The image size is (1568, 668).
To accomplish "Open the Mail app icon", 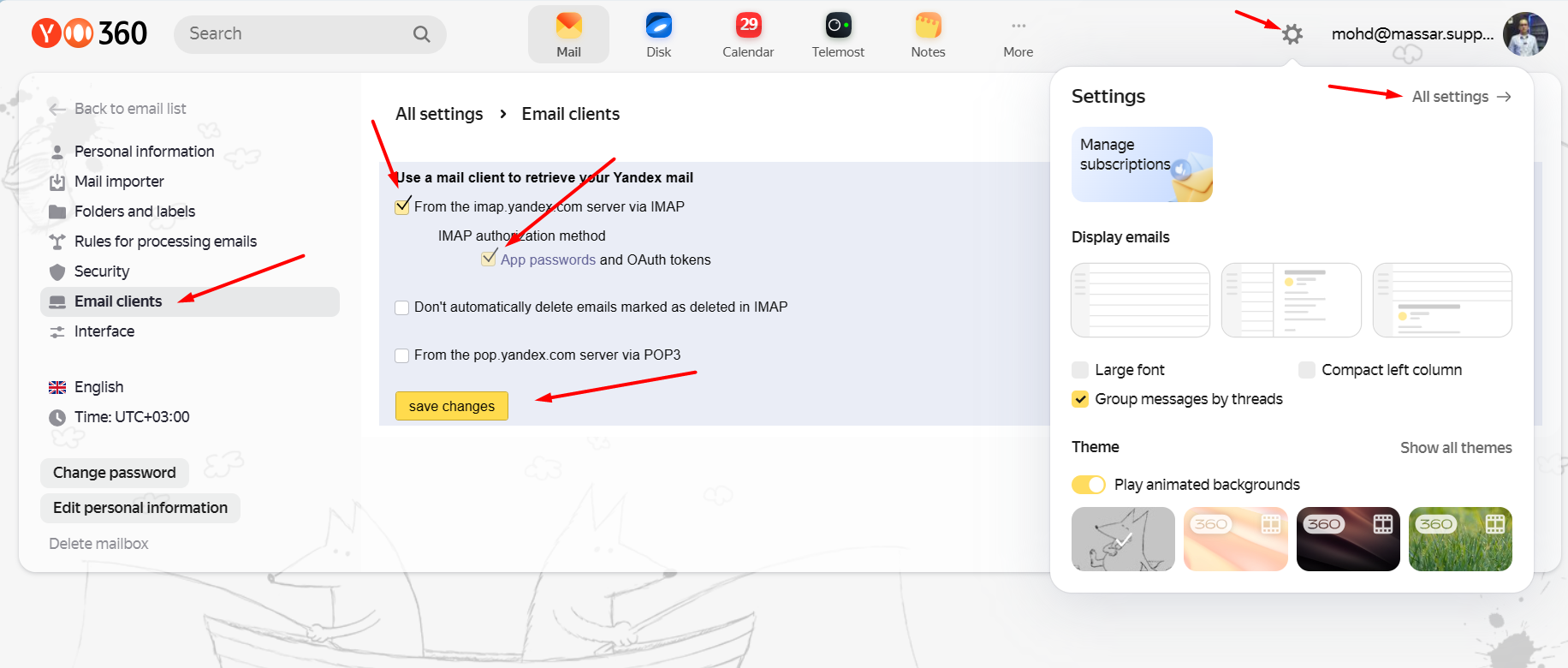I will [x=568, y=34].
